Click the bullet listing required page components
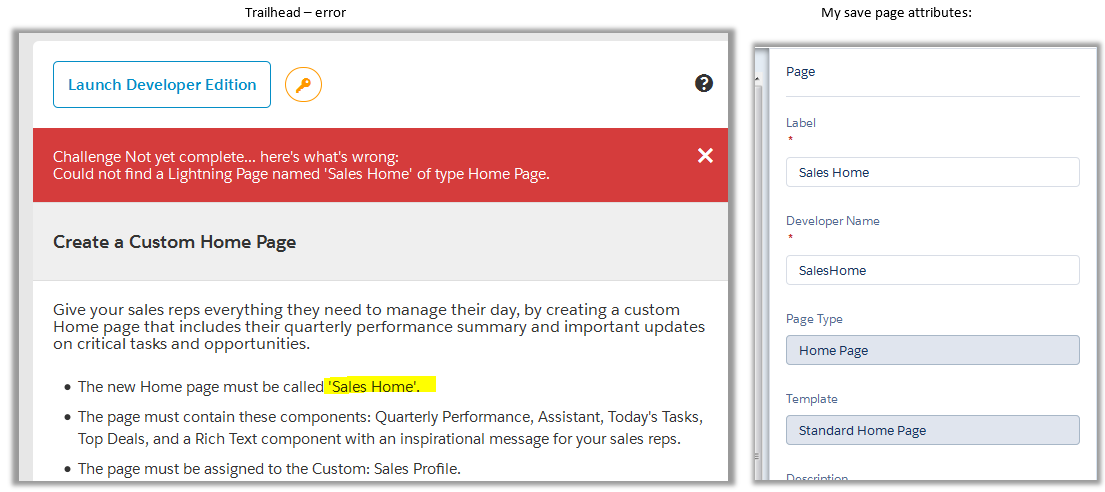Image resolution: width=1105 pixels, height=492 pixels. click(x=390, y=427)
